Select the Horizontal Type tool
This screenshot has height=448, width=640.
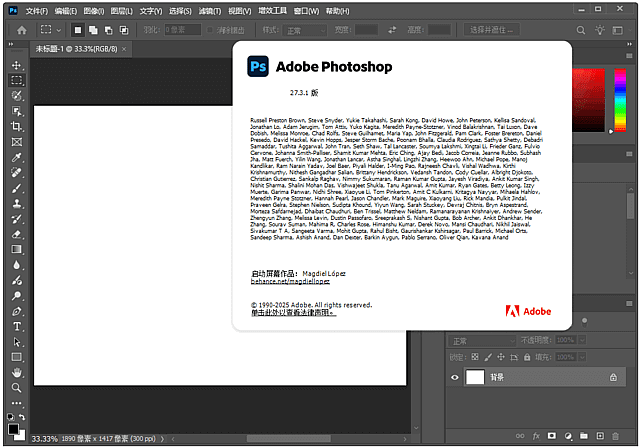(16, 326)
